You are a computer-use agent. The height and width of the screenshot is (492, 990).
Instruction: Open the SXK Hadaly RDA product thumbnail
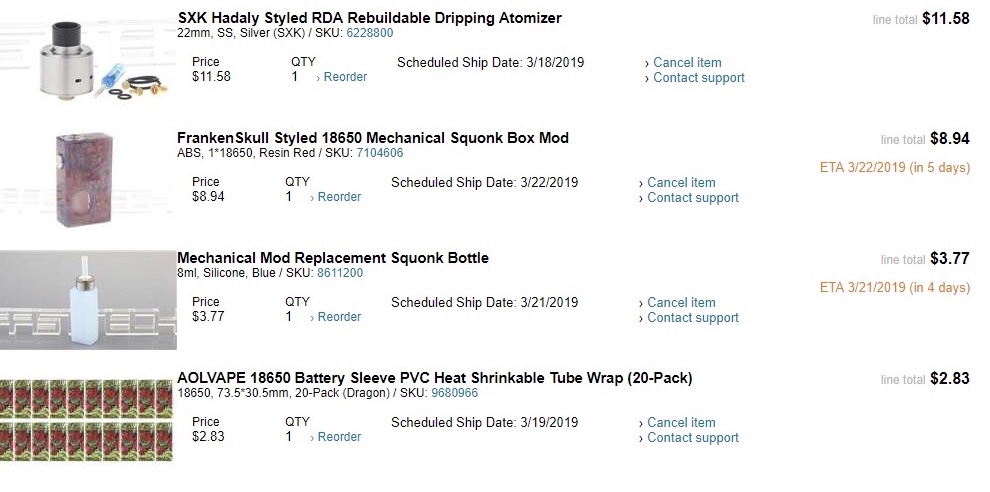(x=88, y=60)
